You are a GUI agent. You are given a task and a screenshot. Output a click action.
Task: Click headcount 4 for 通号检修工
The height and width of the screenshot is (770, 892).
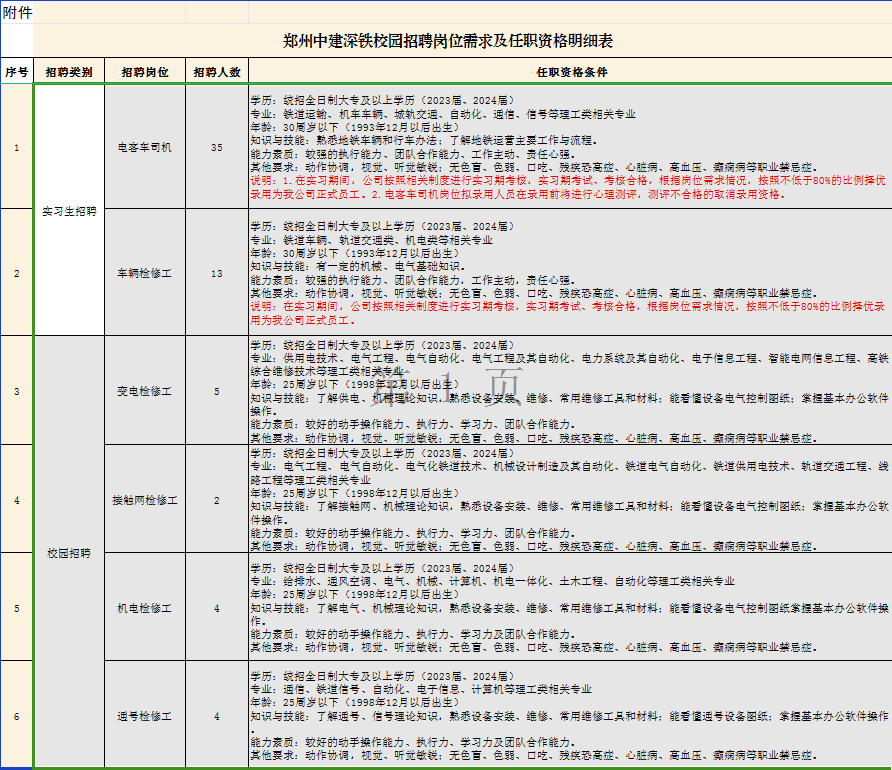click(217, 716)
